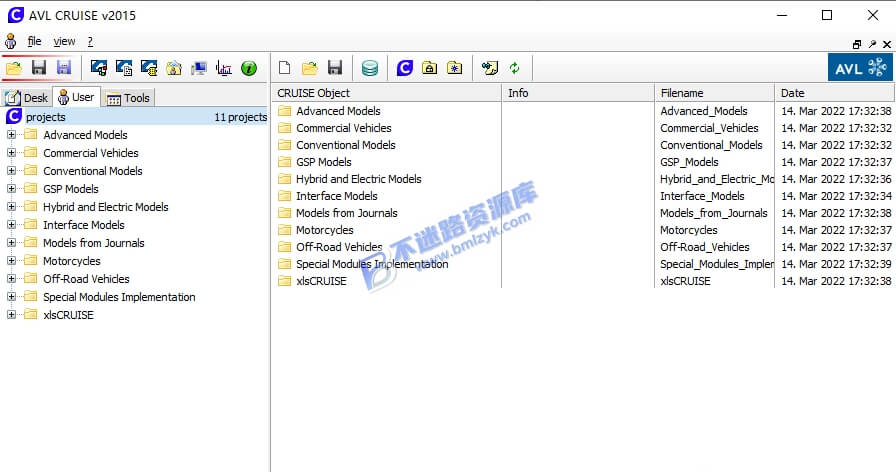This screenshot has width=896, height=472.
Task: Sort by CRUISE Object column header
Action: coord(386,93)
